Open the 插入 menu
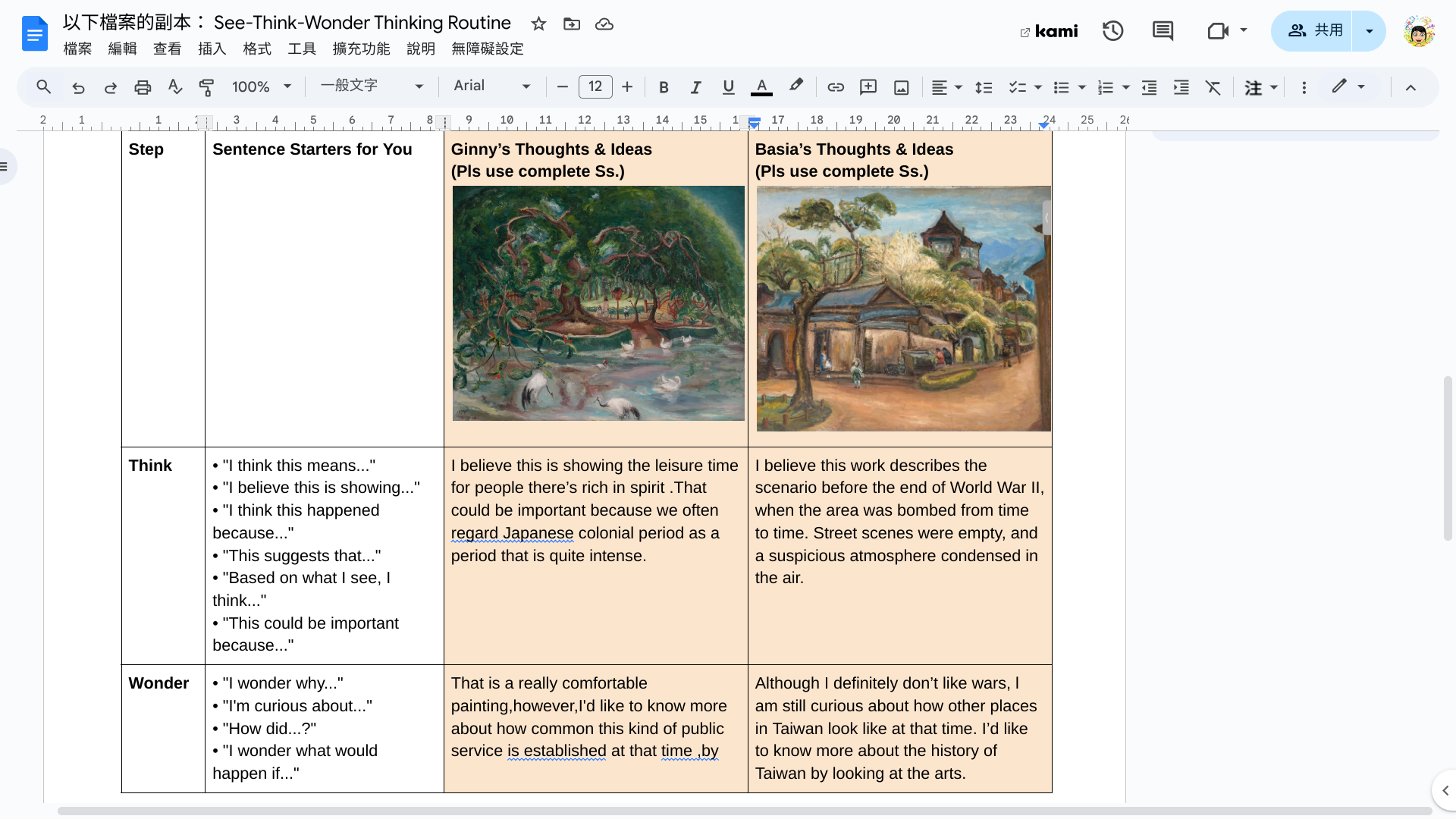 click(212, 49)
